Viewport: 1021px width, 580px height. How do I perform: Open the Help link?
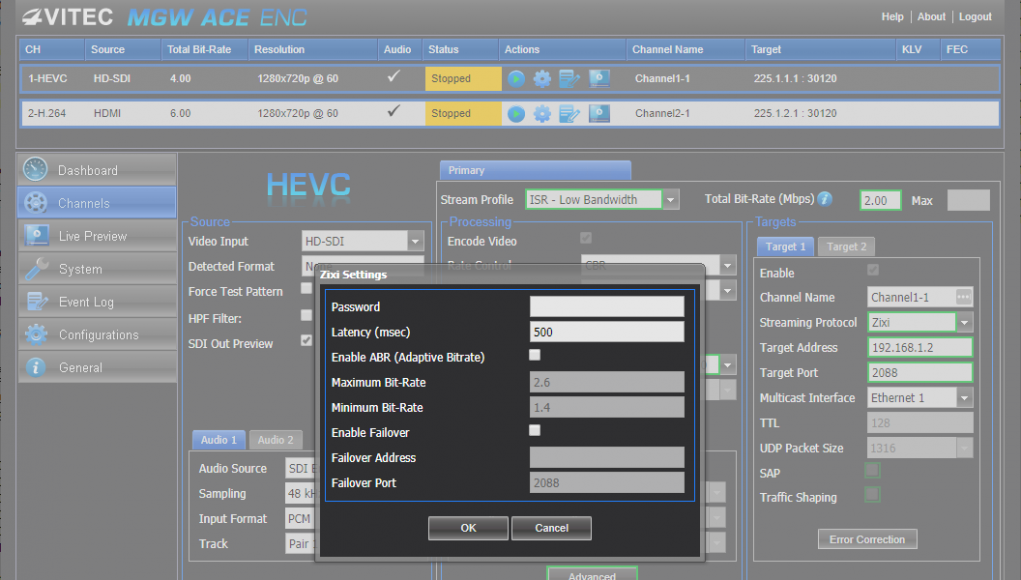tap(892, 17)
